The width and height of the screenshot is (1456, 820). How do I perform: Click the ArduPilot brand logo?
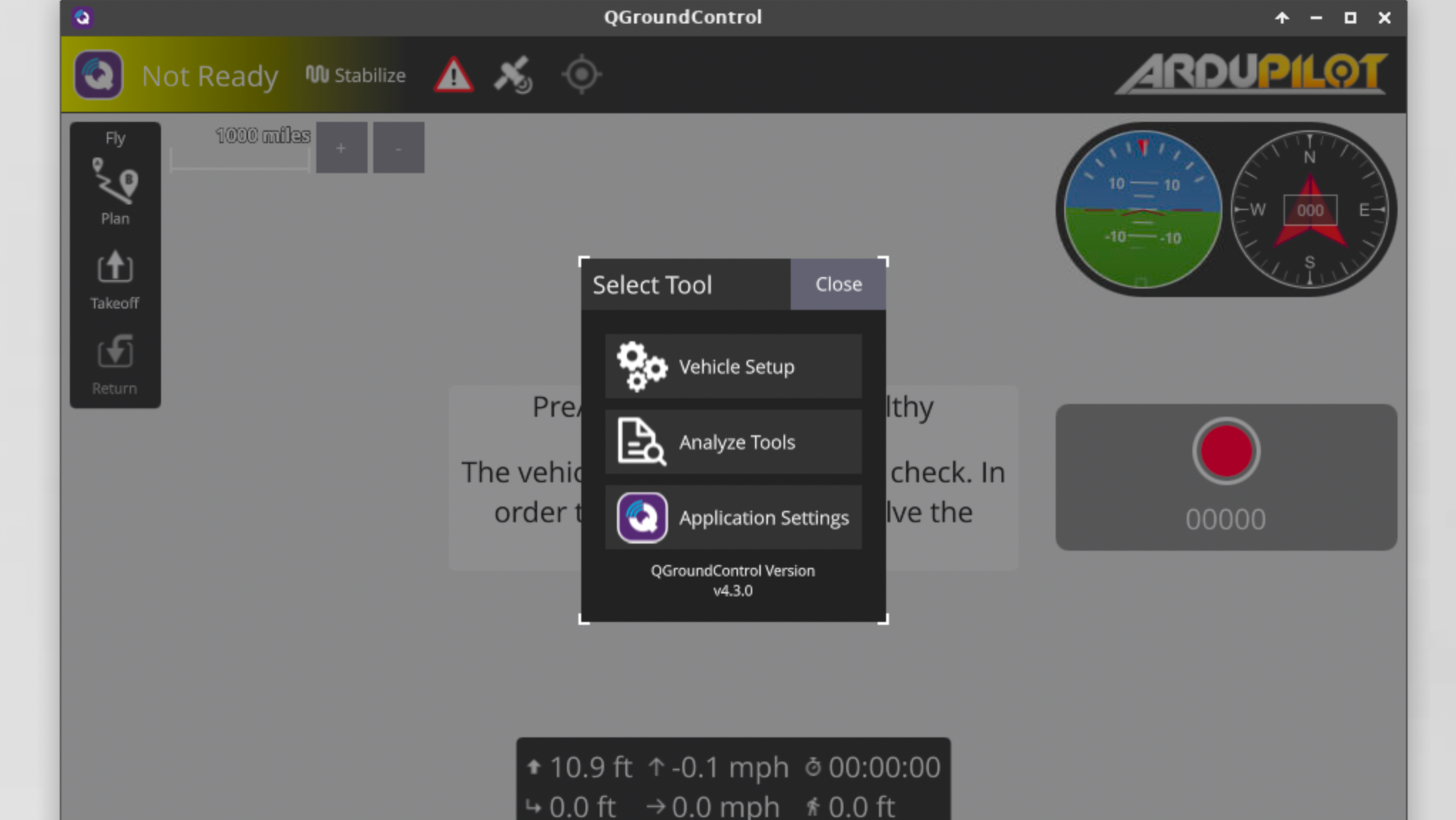1252,74
